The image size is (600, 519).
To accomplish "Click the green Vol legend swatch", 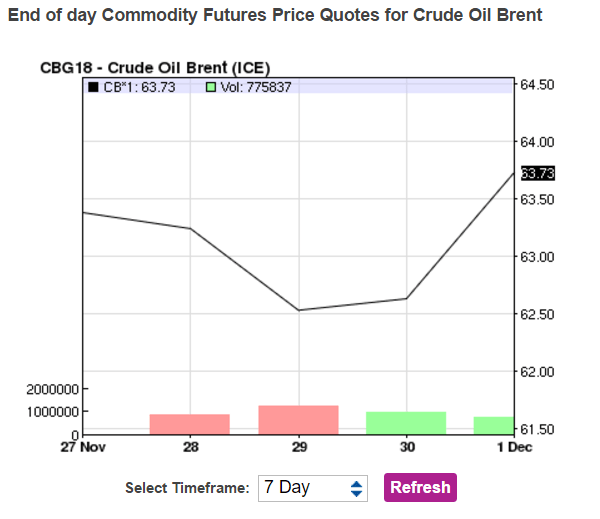I will pos(211,87).
